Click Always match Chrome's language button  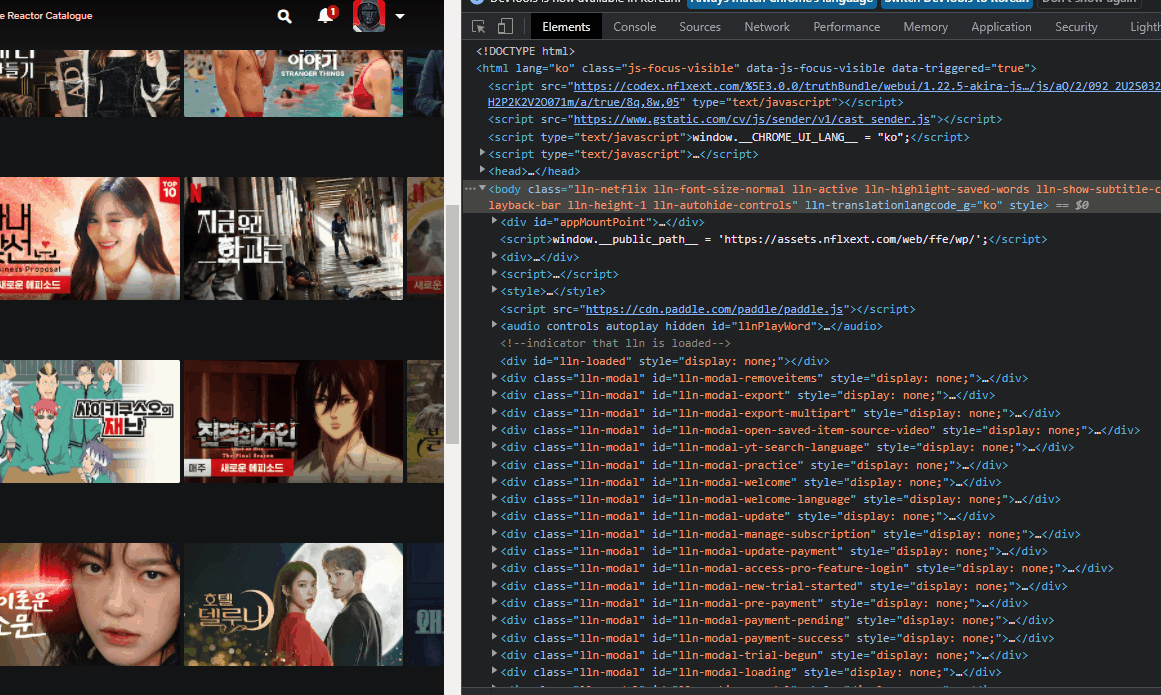(x=782, y=2)
